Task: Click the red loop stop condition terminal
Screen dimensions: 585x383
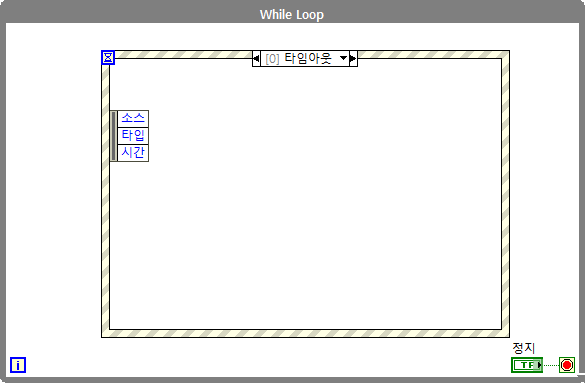Action: click(567, 365)
